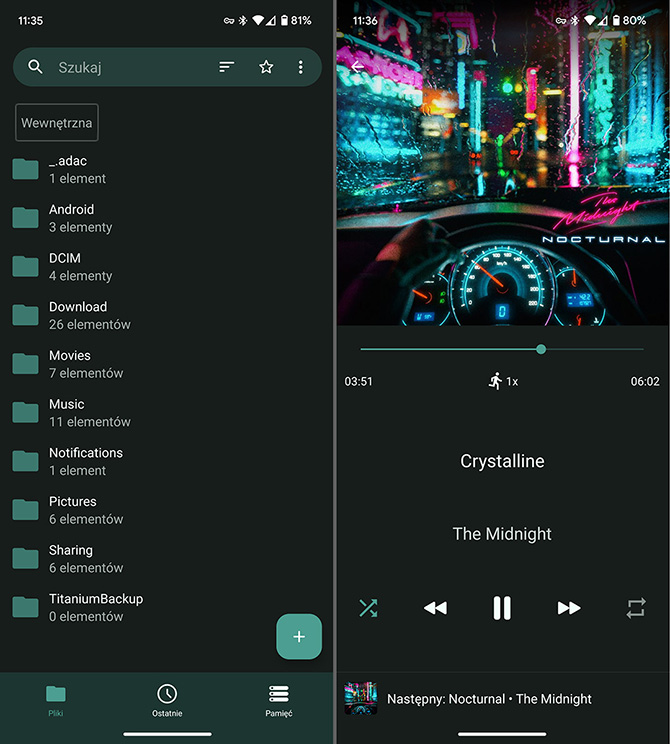Image resolution: width=670 pixels, height=744 pixels.
Task: Open favorites star icon
Action: coord(266,67)
